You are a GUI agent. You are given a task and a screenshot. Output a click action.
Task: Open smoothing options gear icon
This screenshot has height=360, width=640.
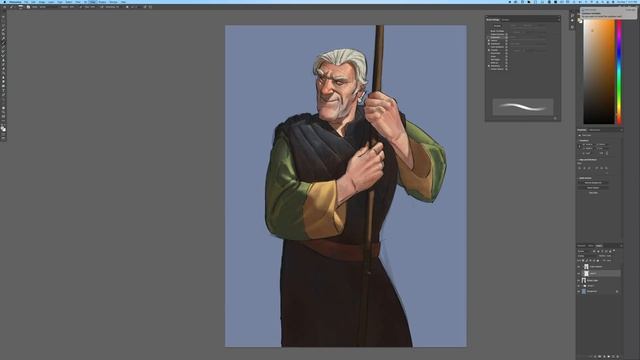pyautogui.click(x=127, y=7)
